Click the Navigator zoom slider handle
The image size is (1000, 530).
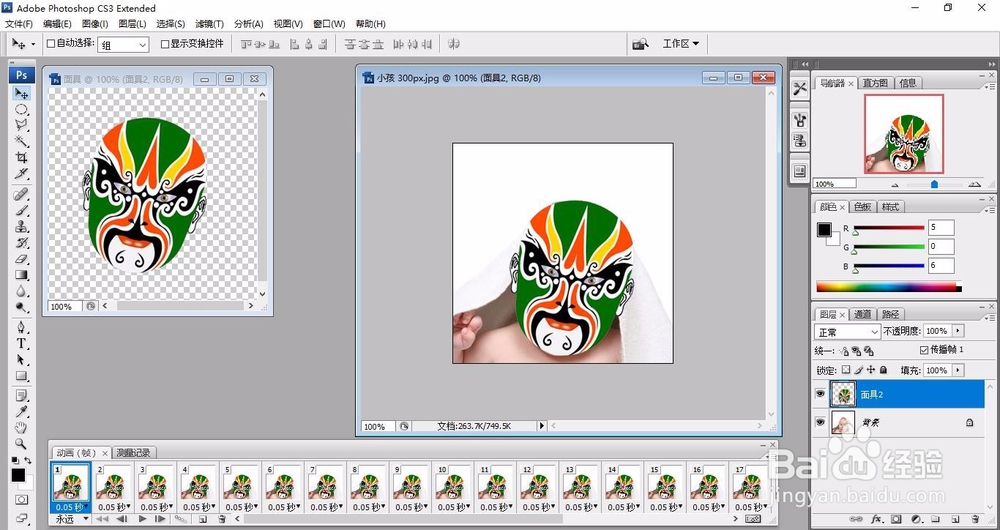click(x=934, y=184)
